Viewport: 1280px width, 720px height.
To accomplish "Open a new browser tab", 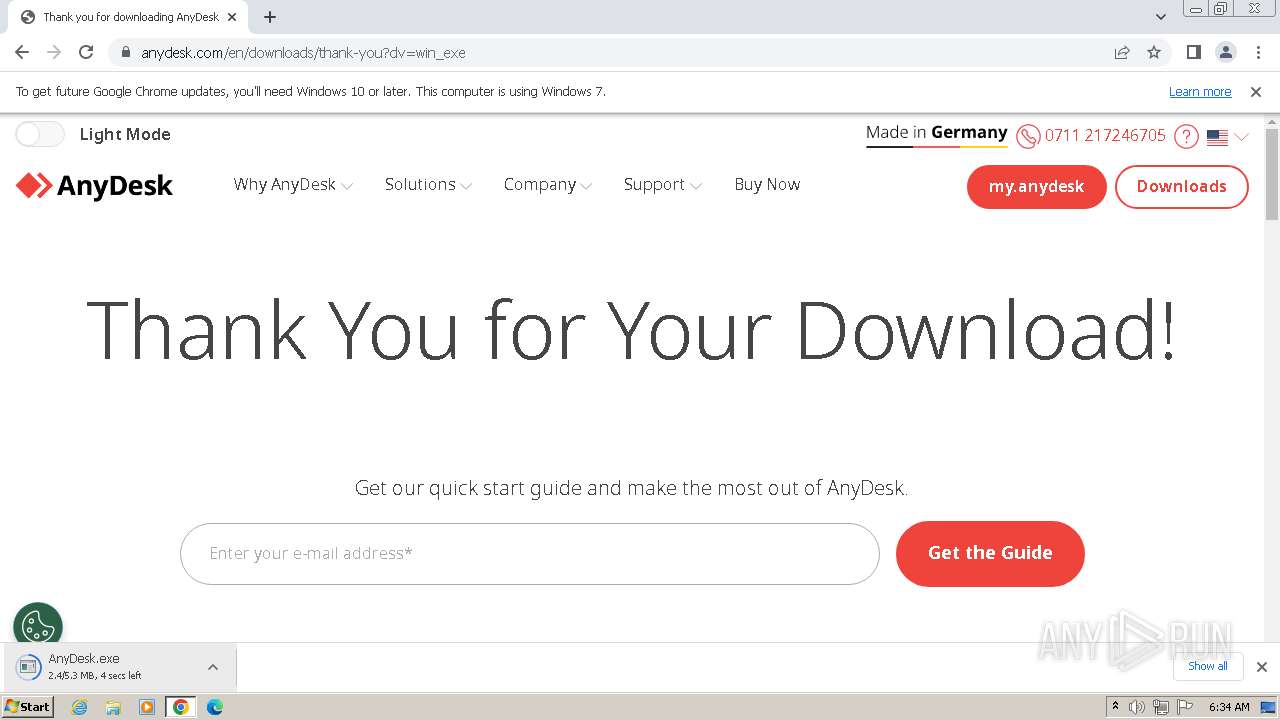I will pos(270,17).
